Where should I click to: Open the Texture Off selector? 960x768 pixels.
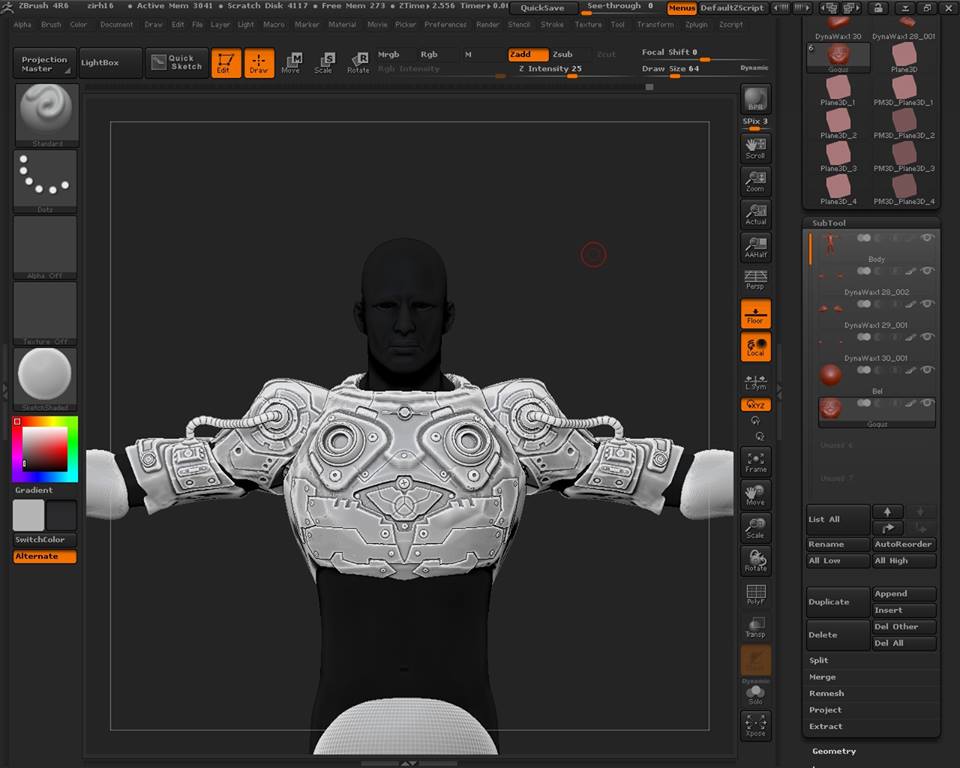[x=46, y=314]
